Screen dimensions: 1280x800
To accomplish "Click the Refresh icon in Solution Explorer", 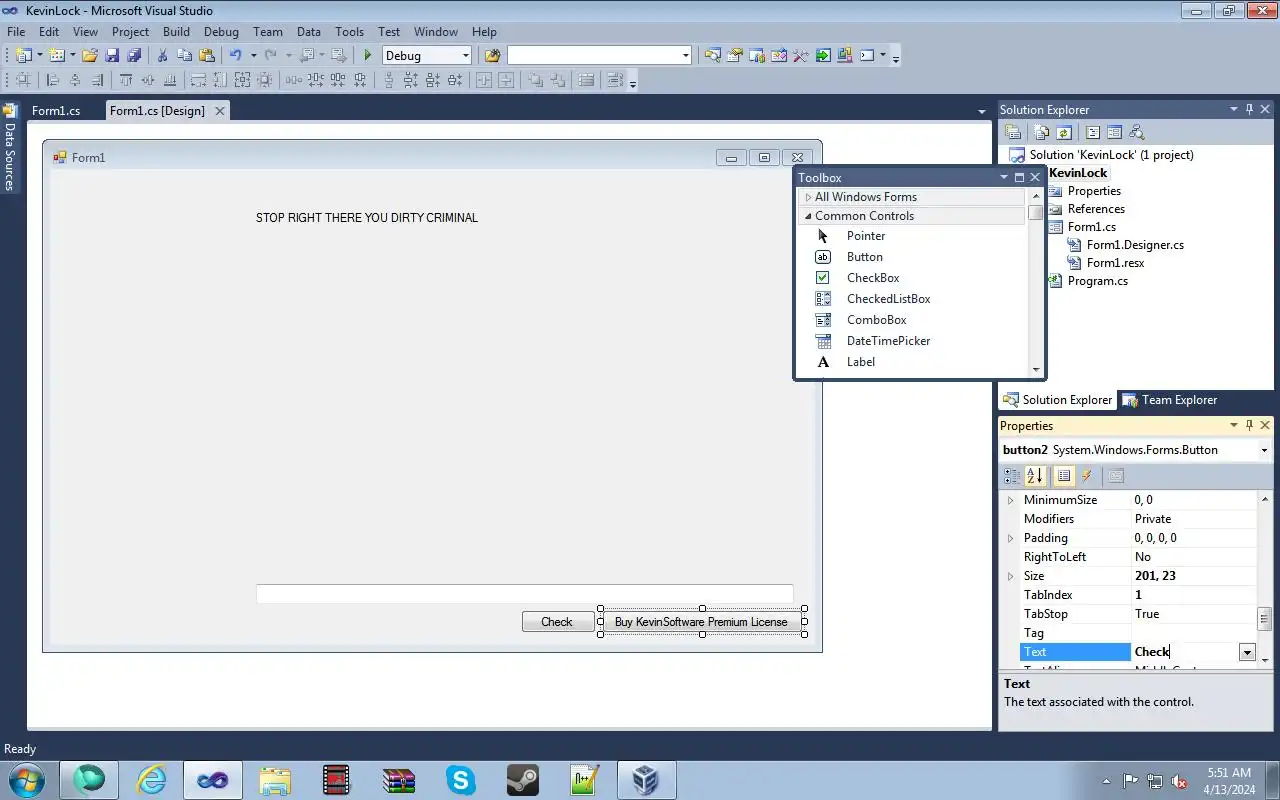I will click(1064, 132).
